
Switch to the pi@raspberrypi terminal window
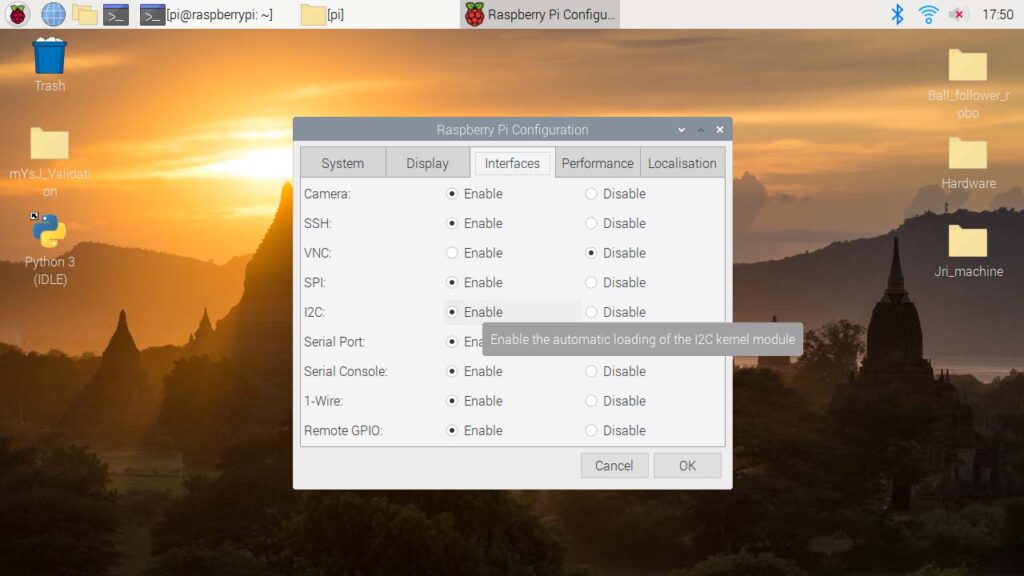[206, 14]
